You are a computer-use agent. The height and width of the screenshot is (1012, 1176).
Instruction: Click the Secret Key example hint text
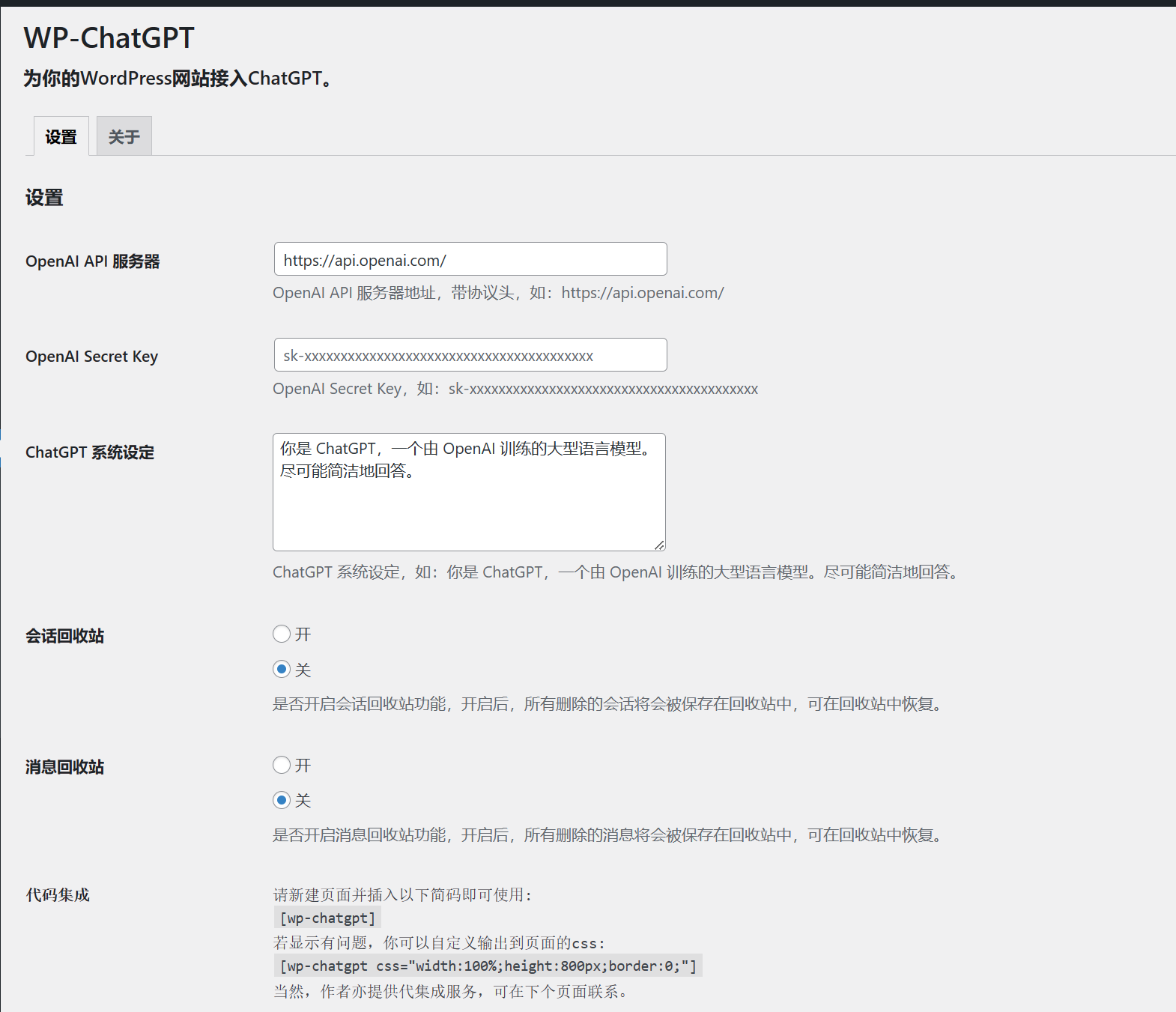[x=515, y=389]
